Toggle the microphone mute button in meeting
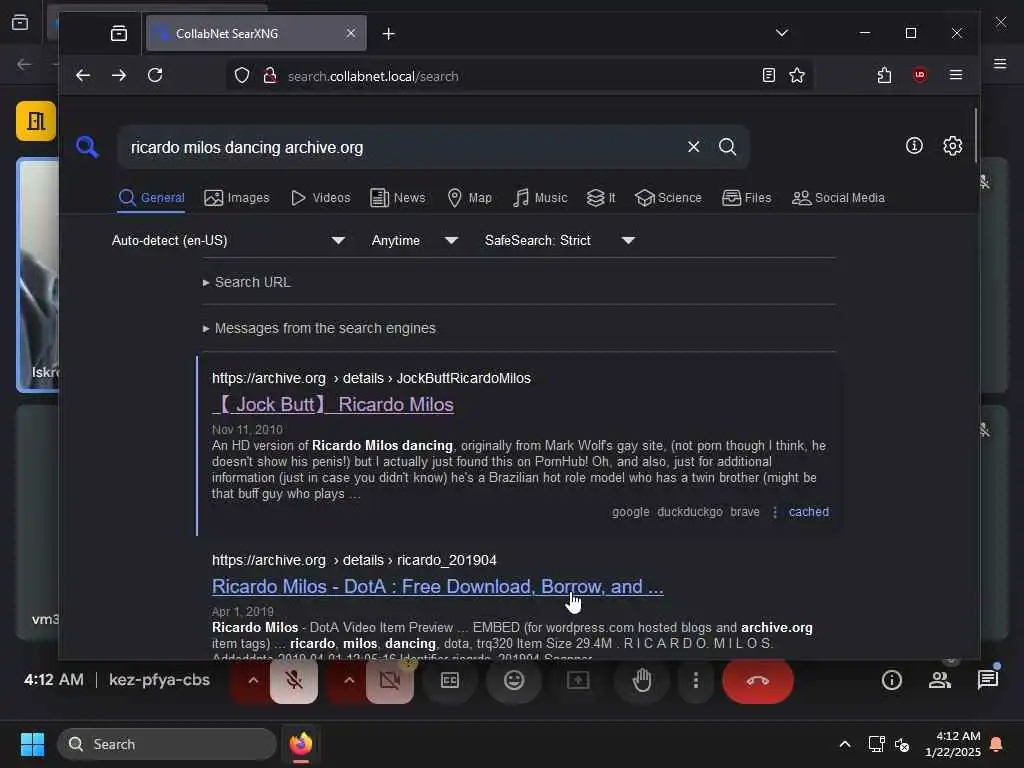The image size is (1024, 768). 294,680
